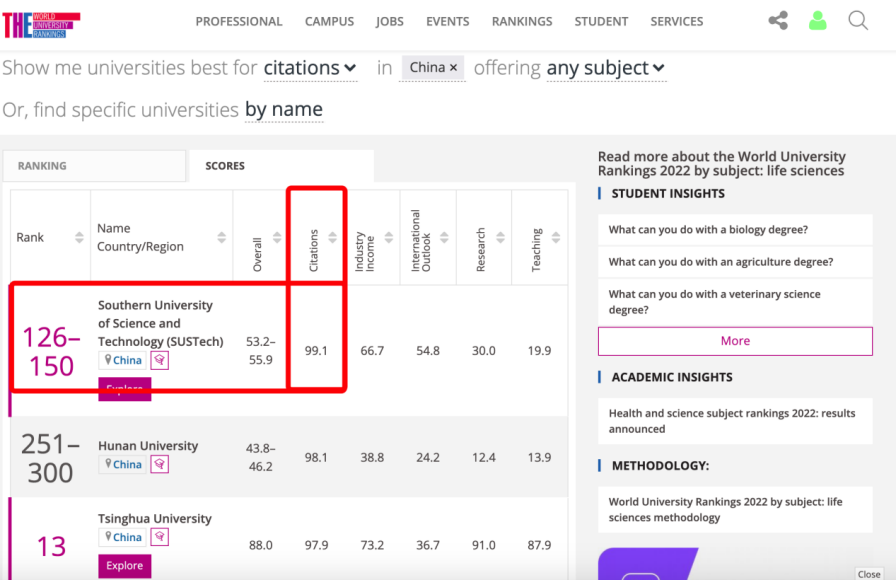
Task: Click the Close button on the ad
Action: point(869,574)
